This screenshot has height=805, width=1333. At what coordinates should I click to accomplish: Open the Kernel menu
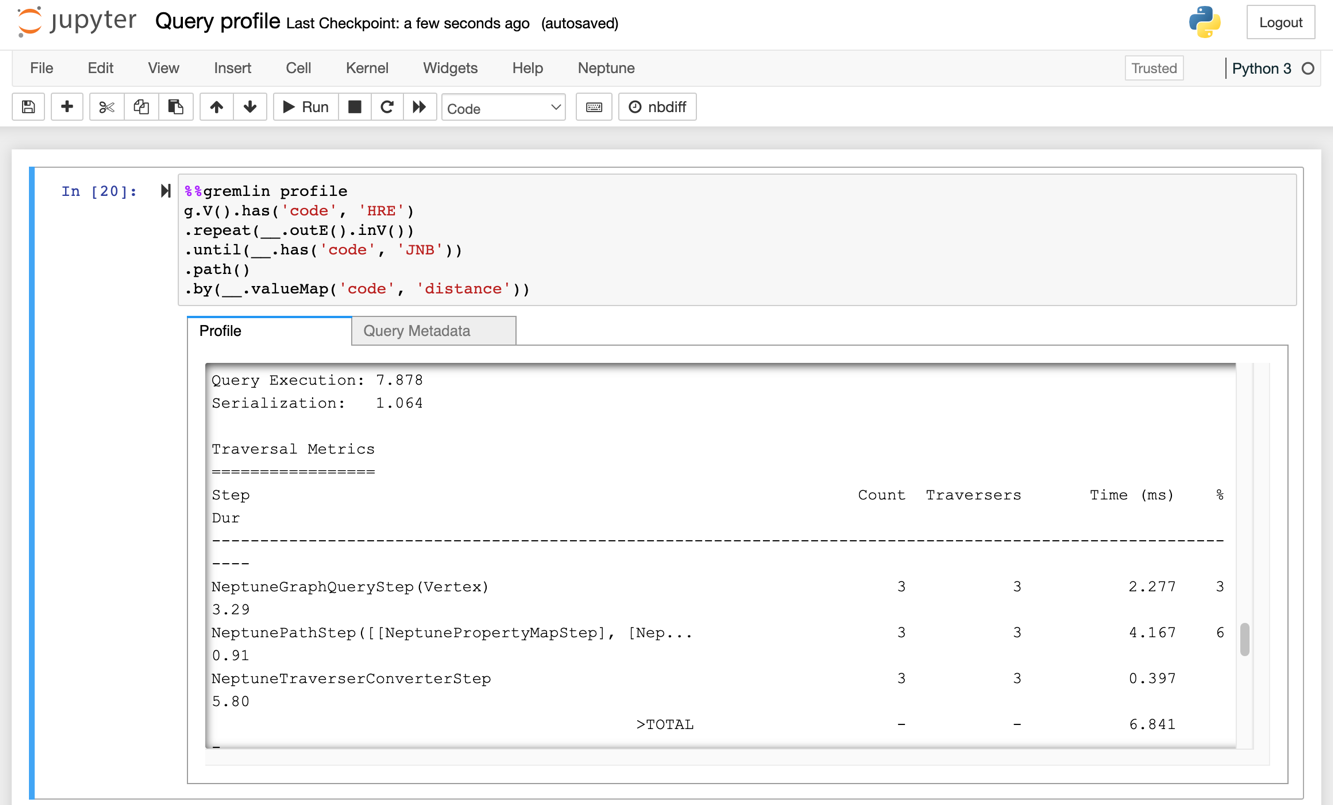point(367,68)
